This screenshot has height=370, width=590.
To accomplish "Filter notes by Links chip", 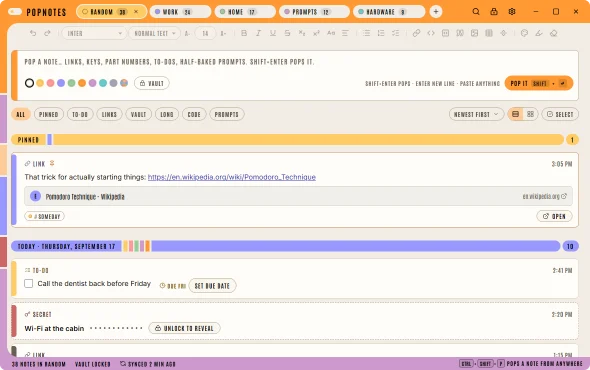I will [x=109, y=114].
